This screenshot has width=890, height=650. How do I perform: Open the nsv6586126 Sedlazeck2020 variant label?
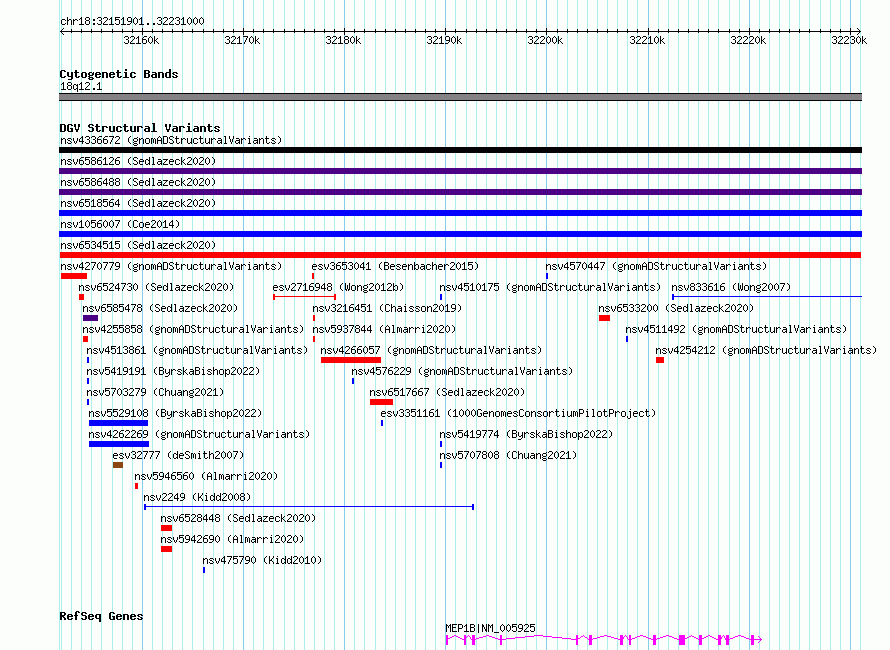(x=138, y=161)
